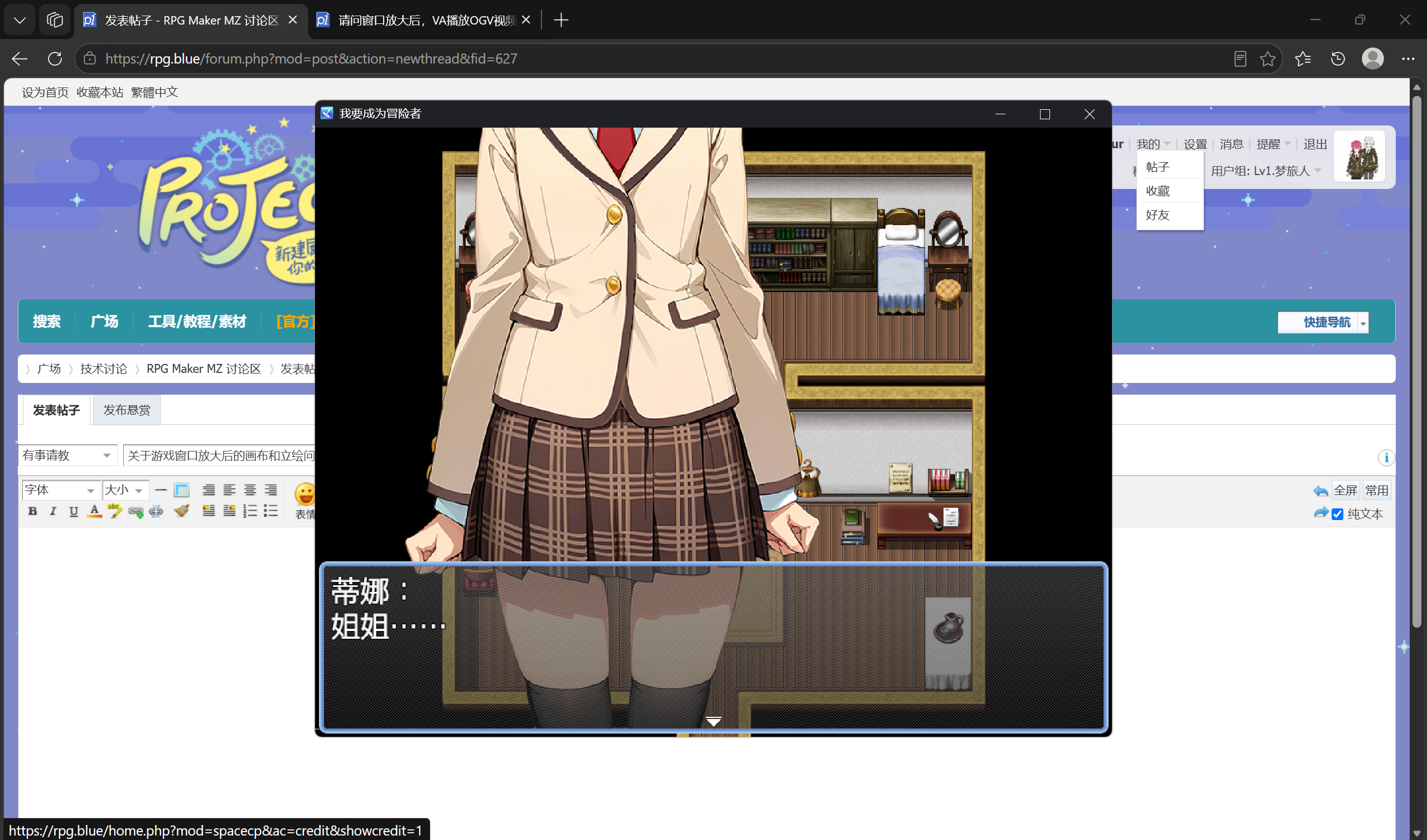Toggle underline formatting in the post editor

click(x=74, y=511)
